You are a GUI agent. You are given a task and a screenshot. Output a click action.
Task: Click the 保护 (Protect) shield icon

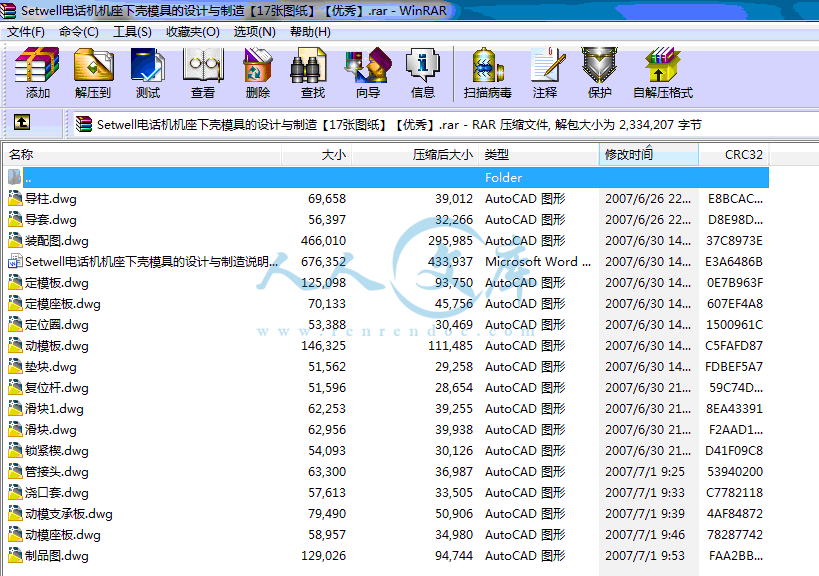click(599, 65)
